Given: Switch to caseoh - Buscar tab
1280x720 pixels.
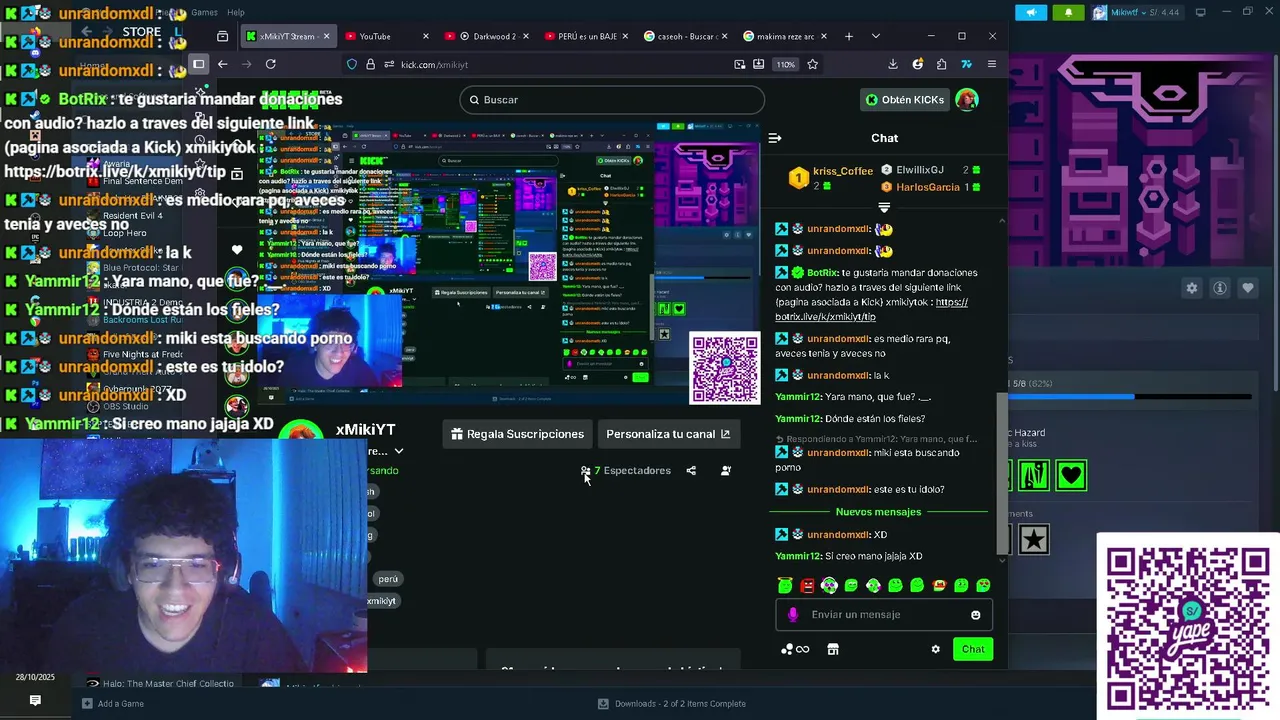Looking at the screenshot, I should (x=685, y=36).
